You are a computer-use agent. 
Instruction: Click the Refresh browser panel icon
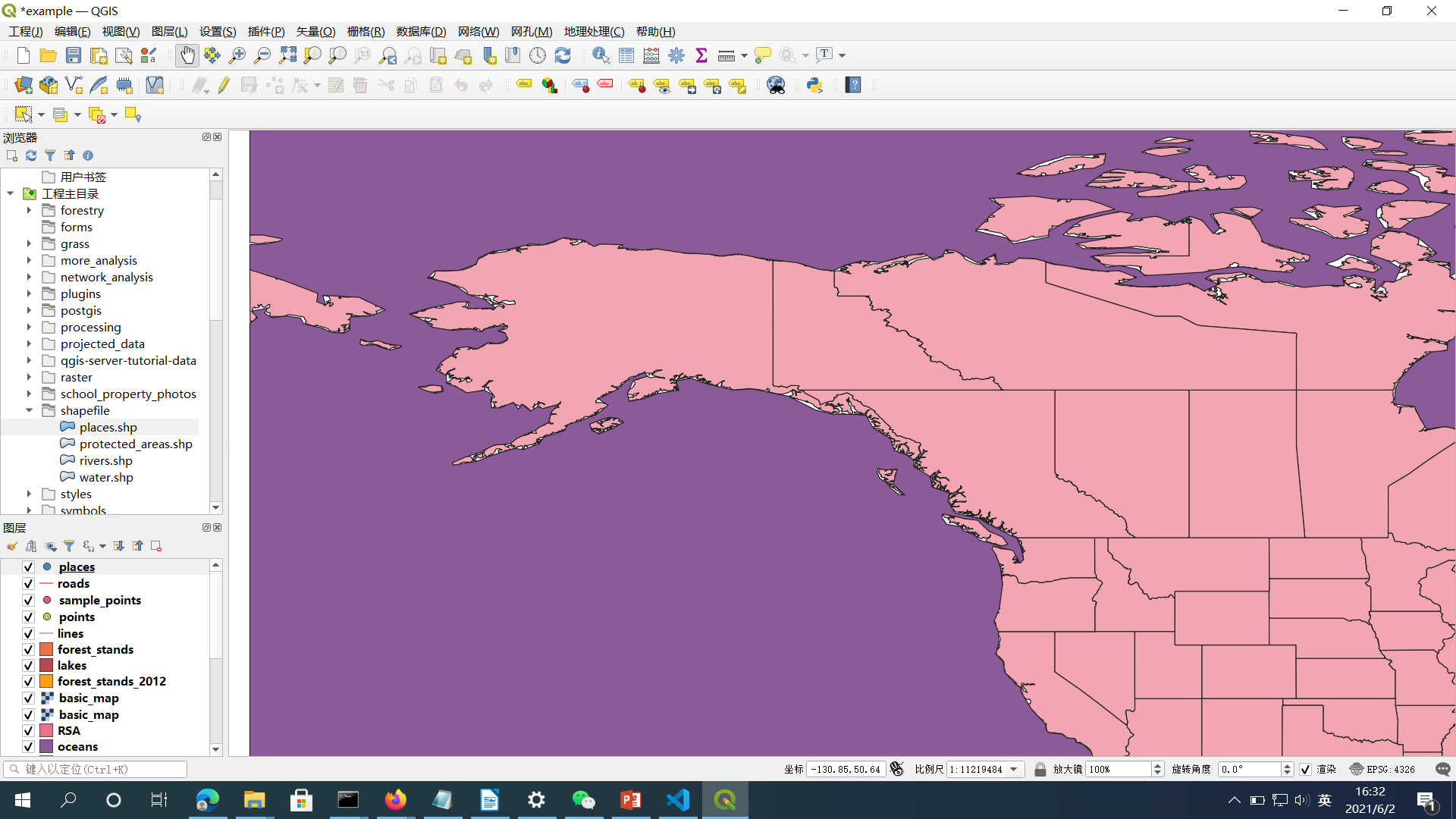pos(31,155)
